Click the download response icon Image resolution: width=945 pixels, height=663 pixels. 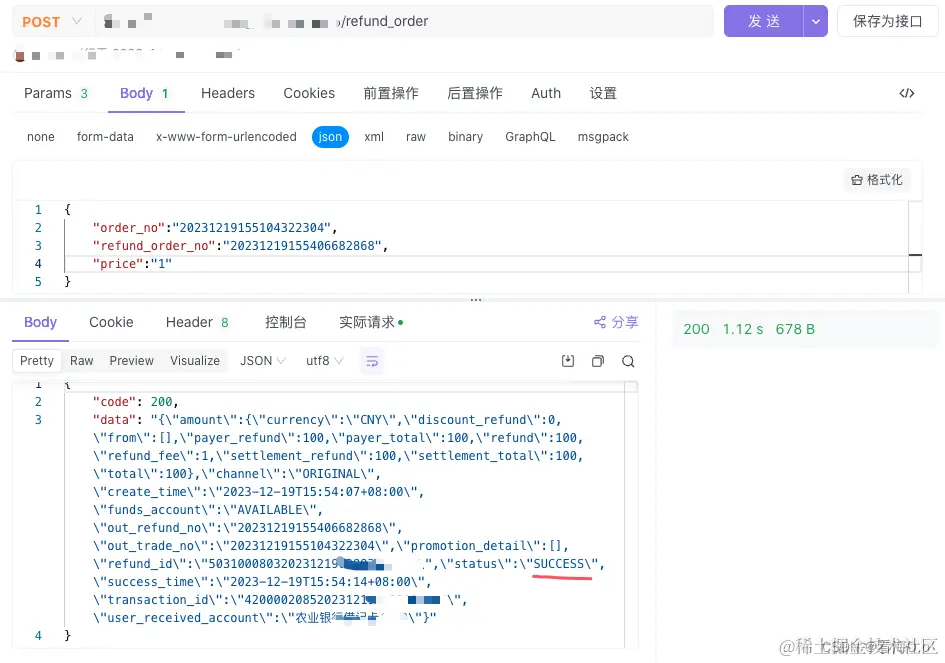pos(568,361)
